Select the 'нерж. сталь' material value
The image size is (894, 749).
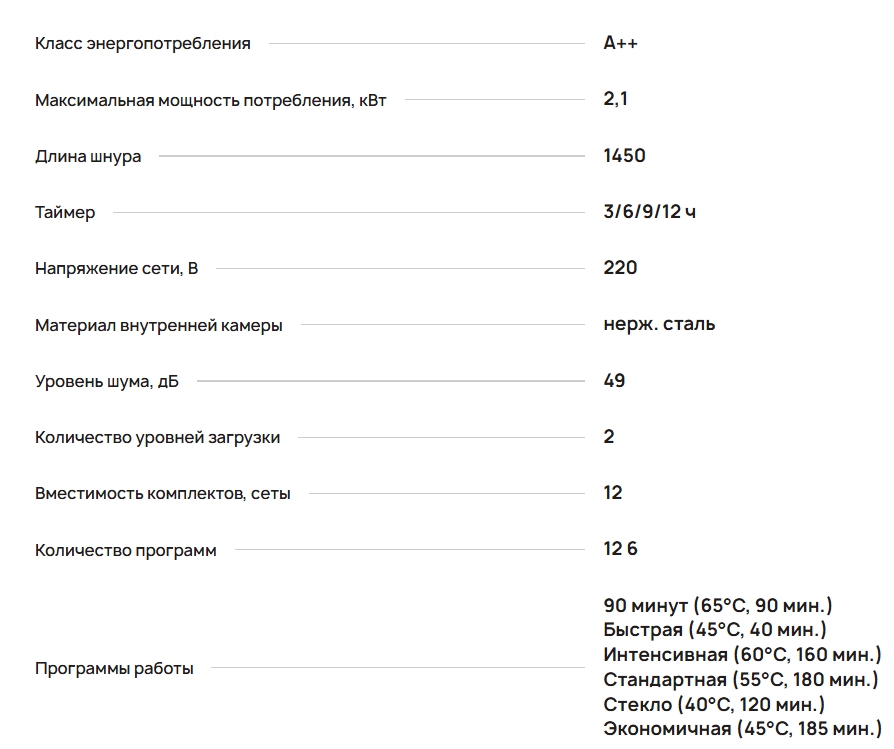tap(659, 324)
